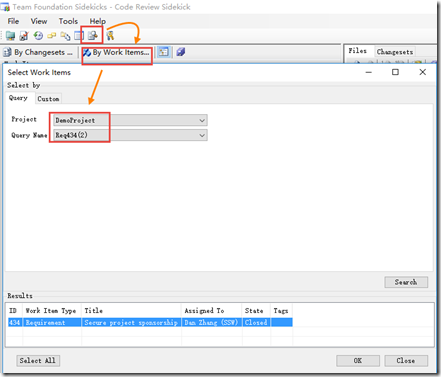Click By Work Items toolbar button
The height and width of the screenshot is (377, 441).
click(116, 52)
